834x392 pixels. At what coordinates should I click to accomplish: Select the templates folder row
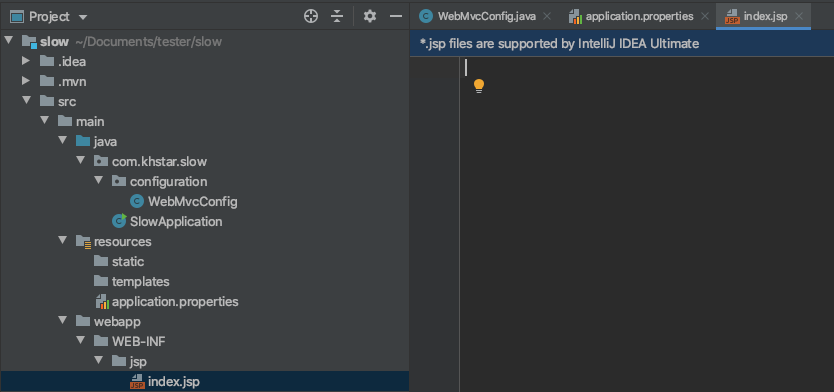pyautogui.click(x=205, y=281)
